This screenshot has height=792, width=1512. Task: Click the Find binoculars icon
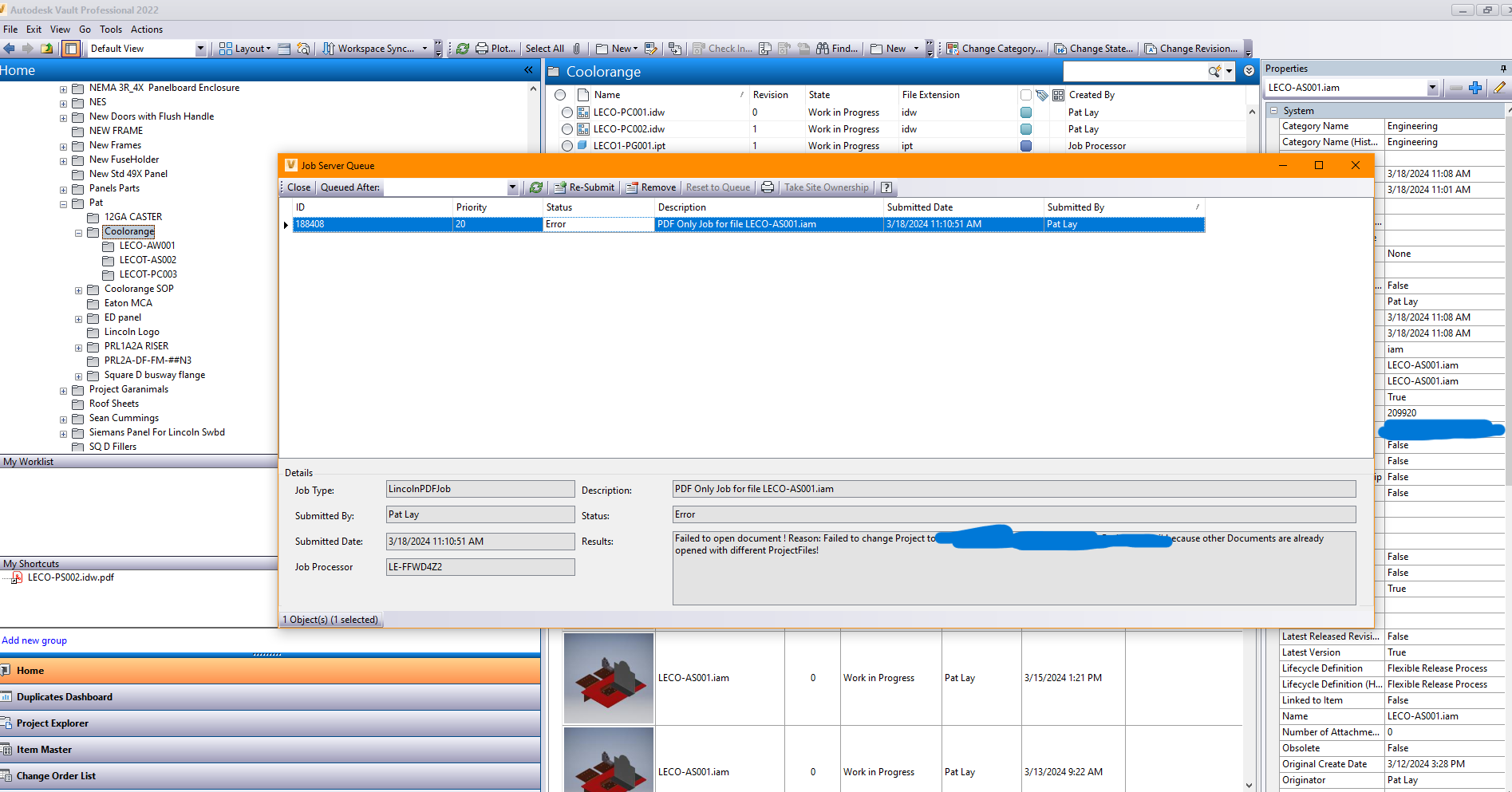824,48
